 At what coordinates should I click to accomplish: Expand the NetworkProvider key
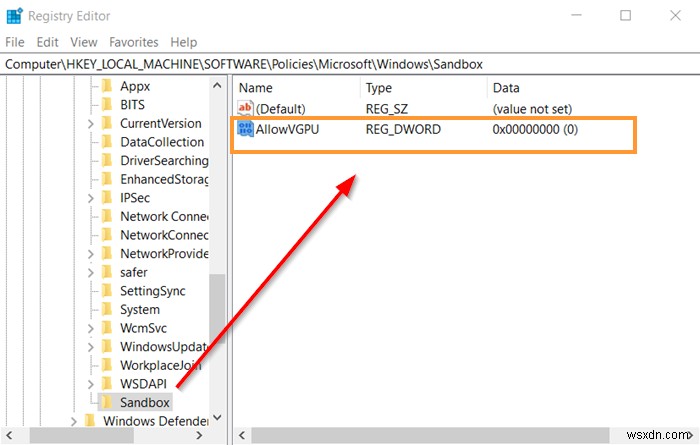tap(91, 254)
